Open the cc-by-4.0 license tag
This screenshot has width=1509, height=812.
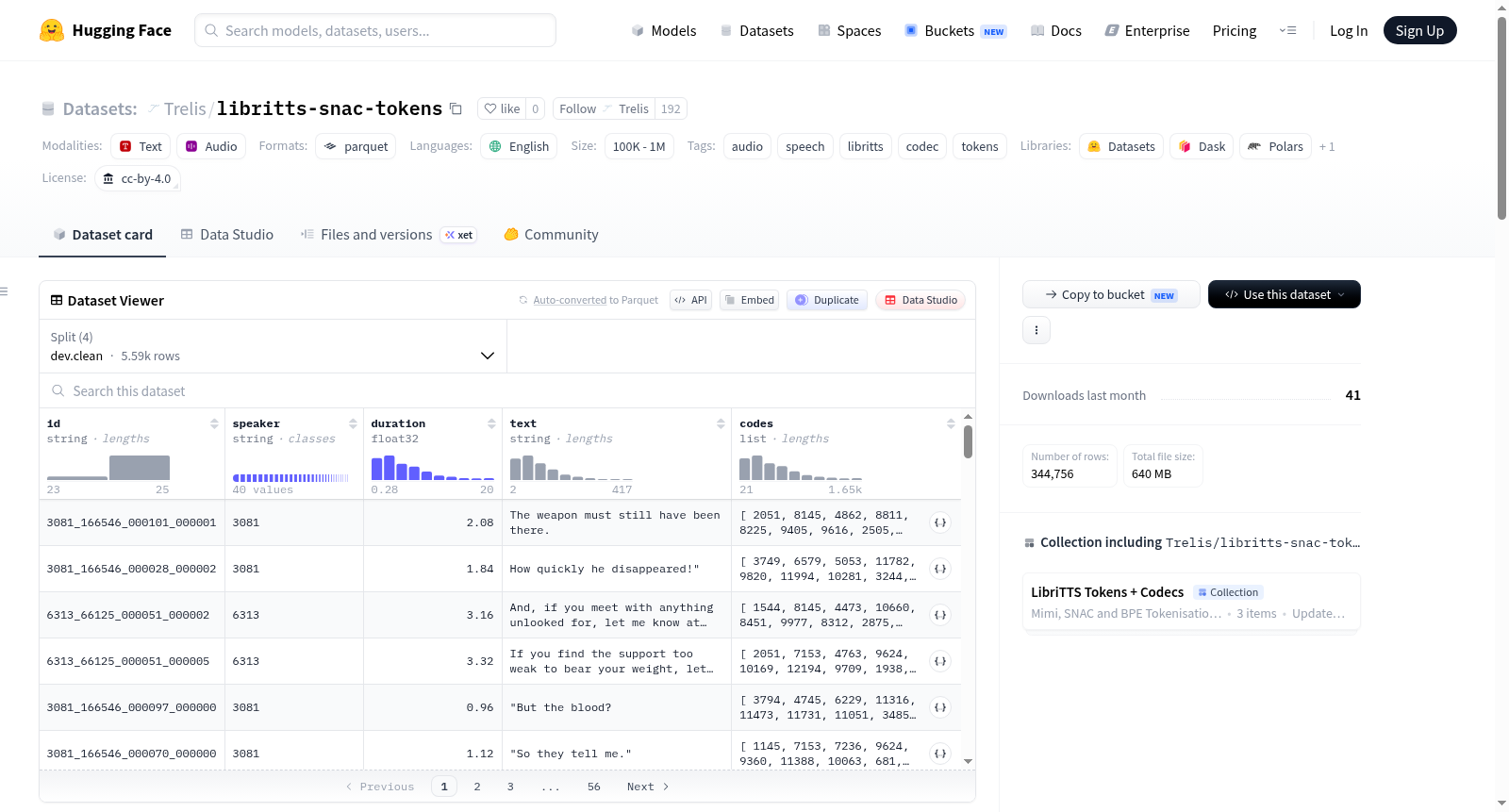click(x=138, y=178)
